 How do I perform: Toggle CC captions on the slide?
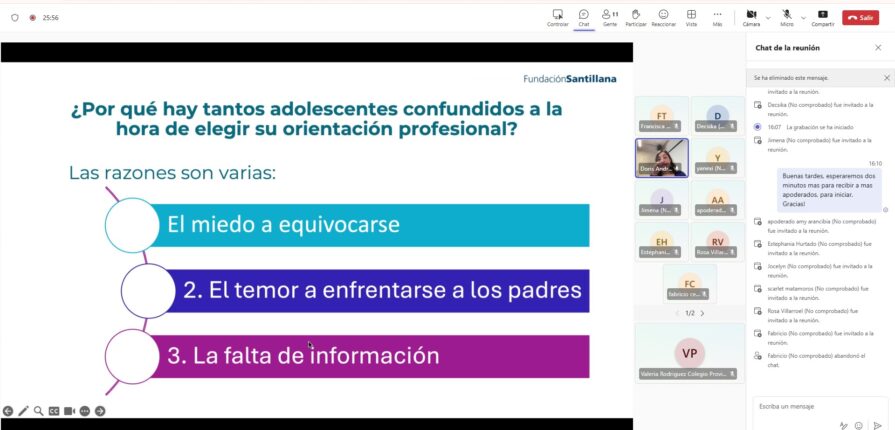click(54, 411)
